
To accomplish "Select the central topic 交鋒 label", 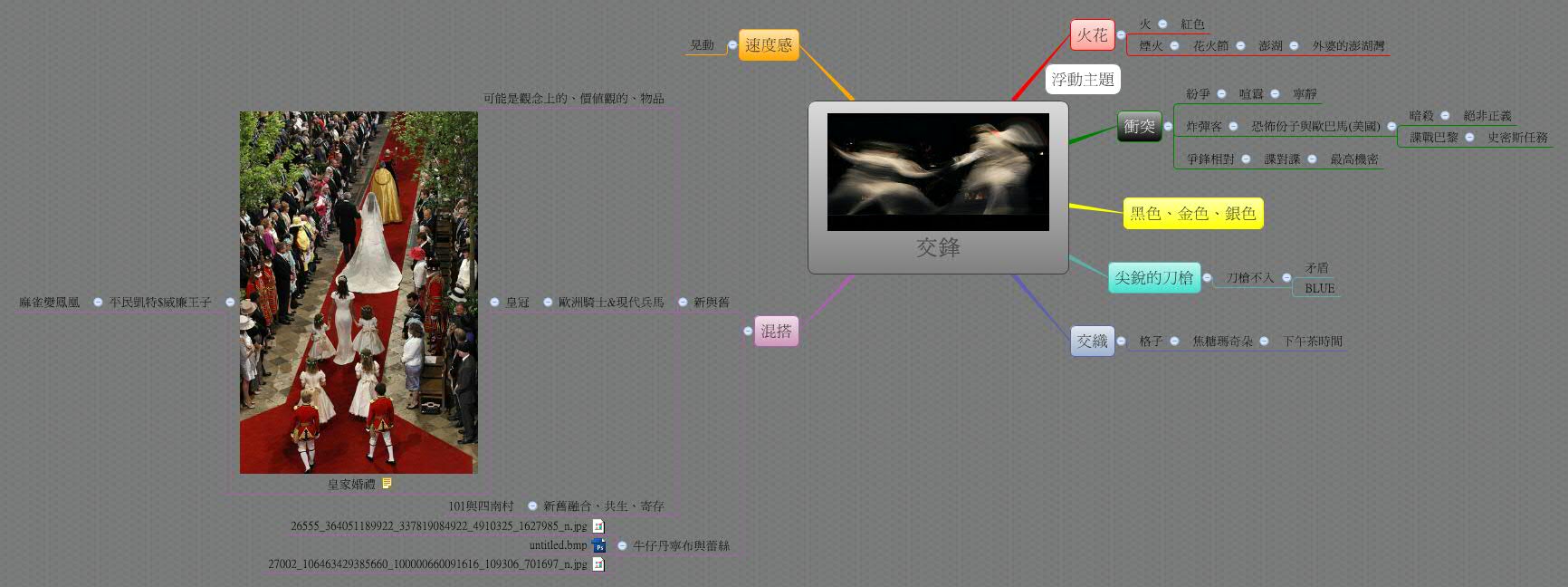I will [x=938, y=247].
